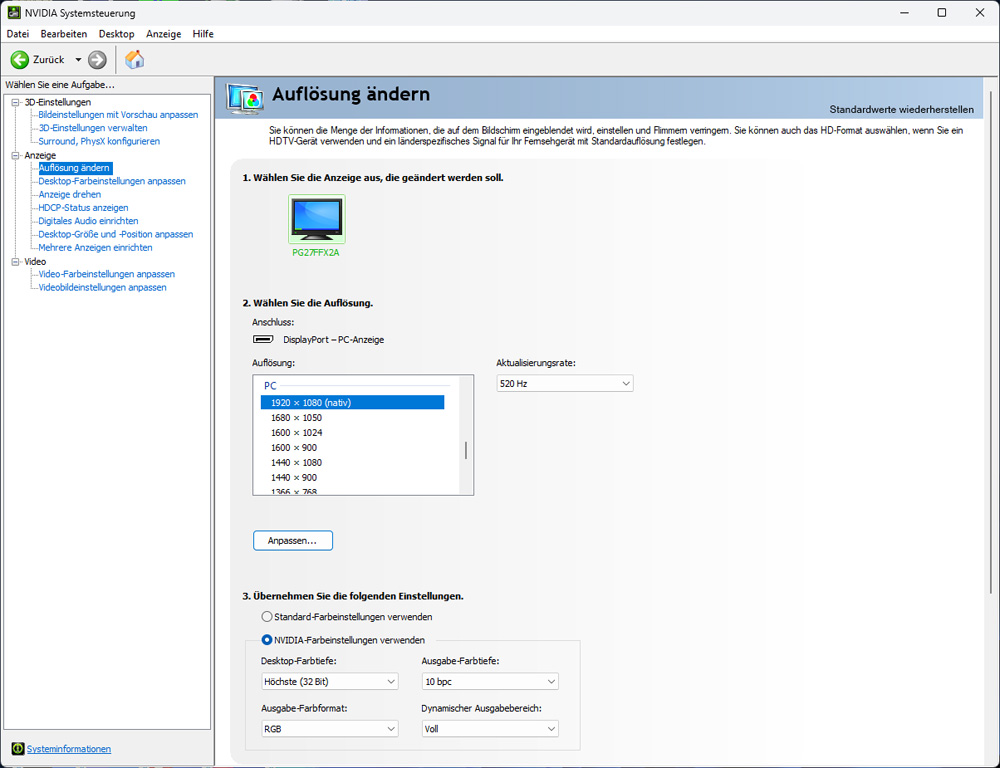Click Standardwerte wiederherstellen link
Screen dimensions: 1000x768
pyautogui.click(x=901, y=110)
